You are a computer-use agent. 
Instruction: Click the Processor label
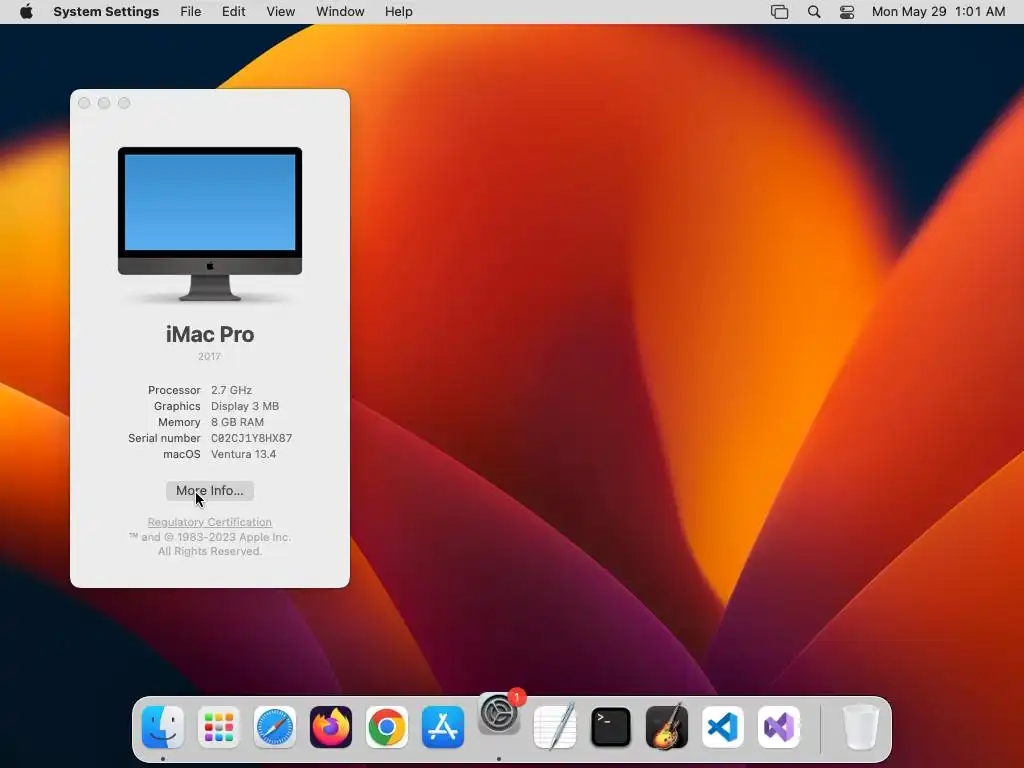[x=174, y=390]
